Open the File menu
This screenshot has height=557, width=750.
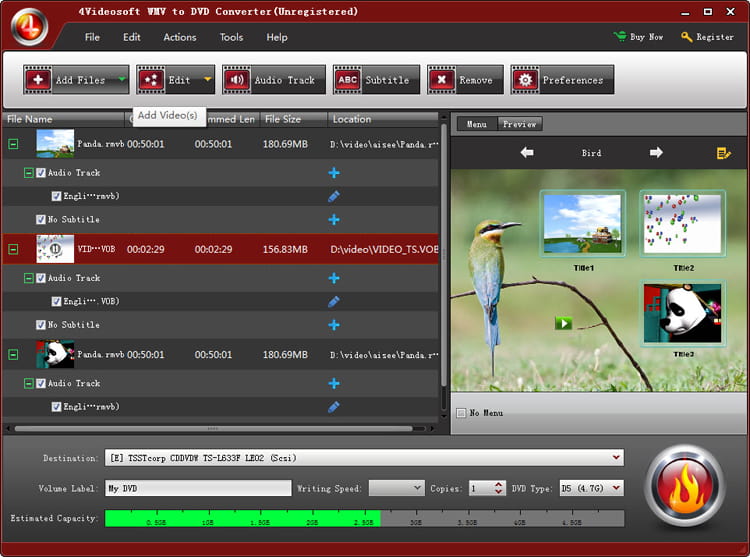coord(92,37)
